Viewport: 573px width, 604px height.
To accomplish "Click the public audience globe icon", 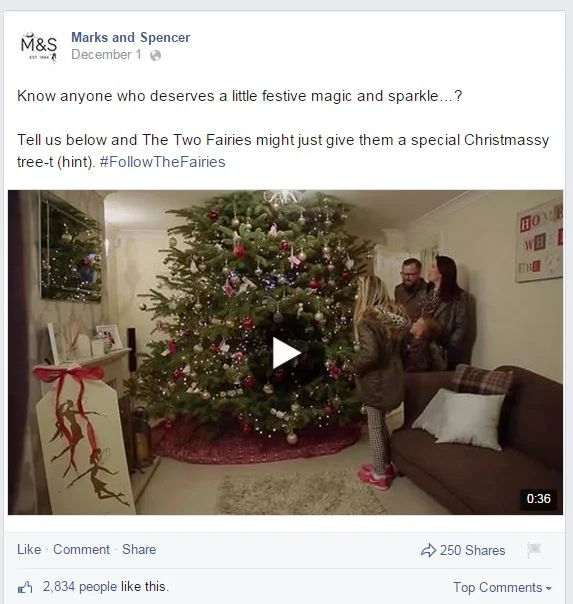I will click(155, 55).
